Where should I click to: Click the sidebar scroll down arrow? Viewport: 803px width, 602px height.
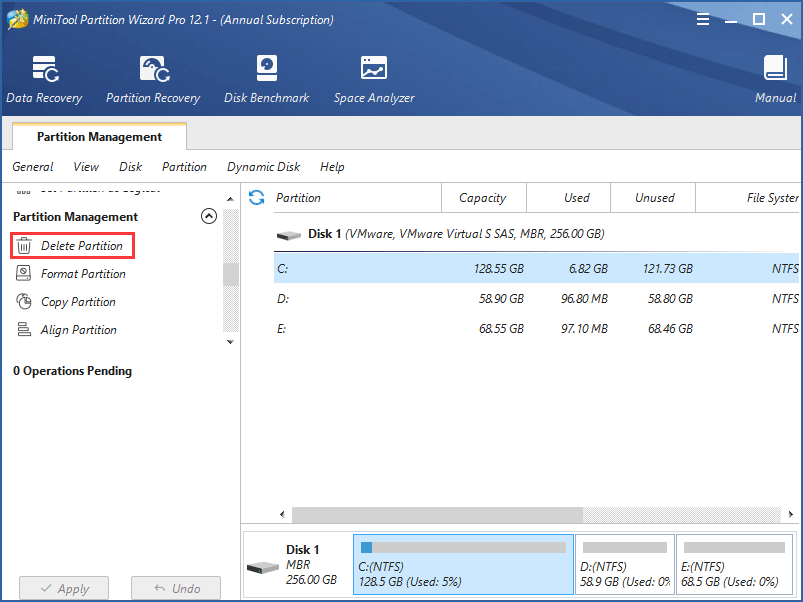[x=230, y=342]
